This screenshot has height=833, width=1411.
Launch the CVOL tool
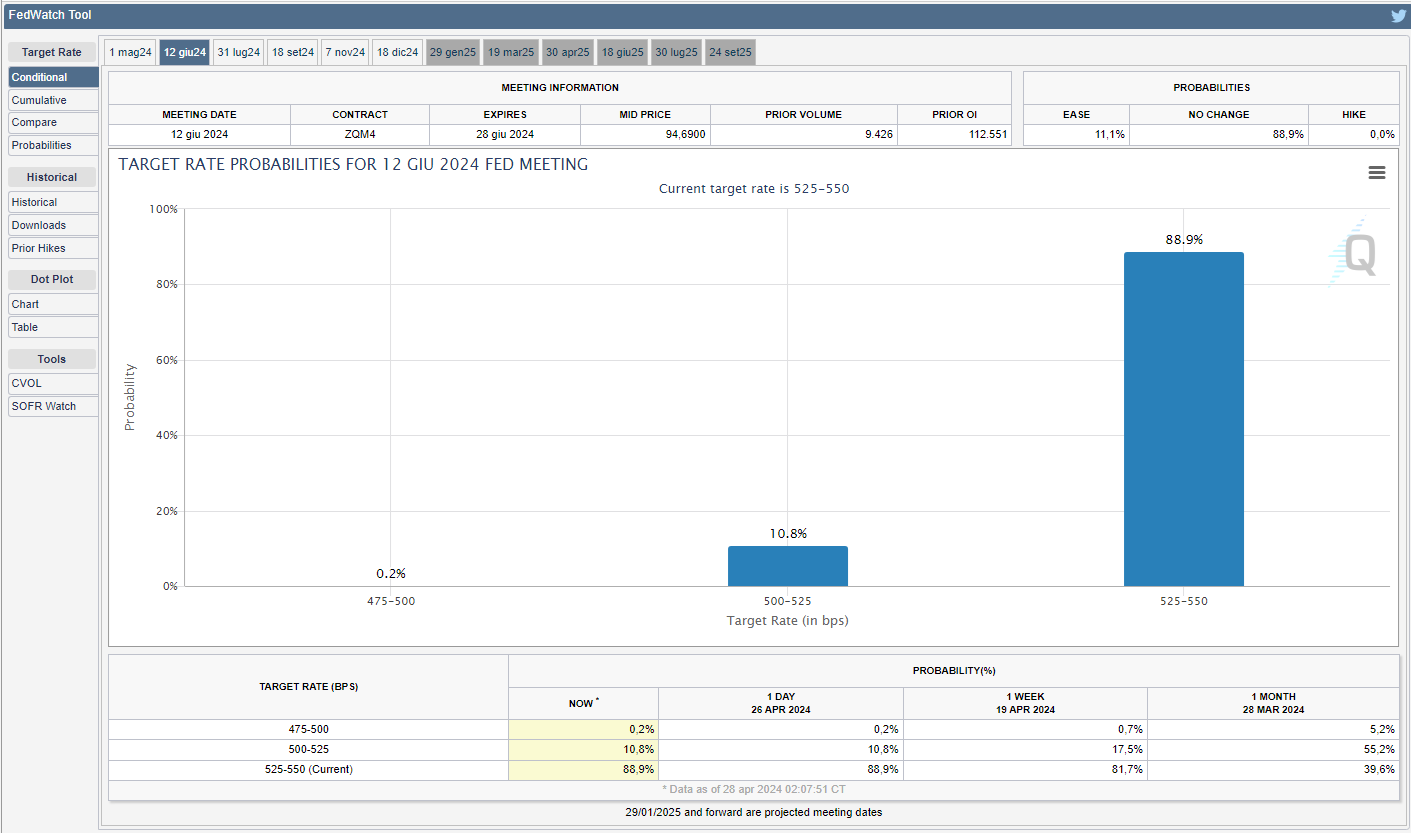coord(53,383)
